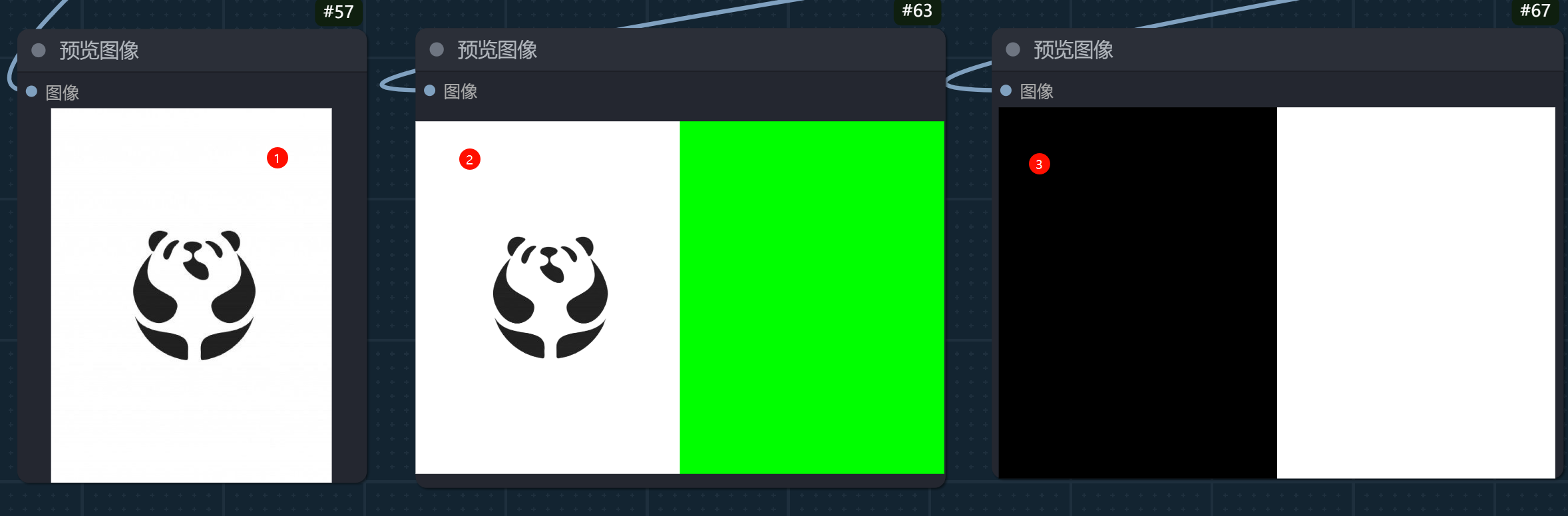Click the #63 node ID badge

click(917, 11)
